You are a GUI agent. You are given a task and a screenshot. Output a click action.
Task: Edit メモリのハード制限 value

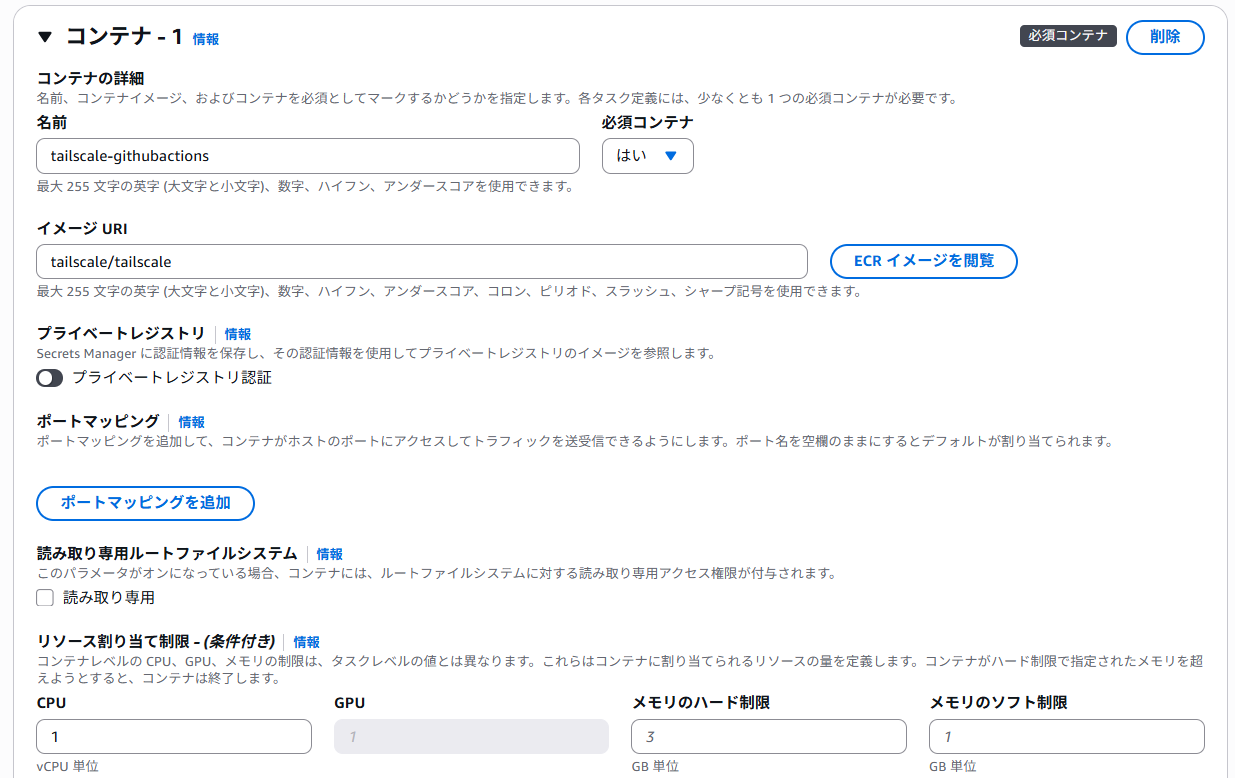pyautogui.click(x=768, y=736)
